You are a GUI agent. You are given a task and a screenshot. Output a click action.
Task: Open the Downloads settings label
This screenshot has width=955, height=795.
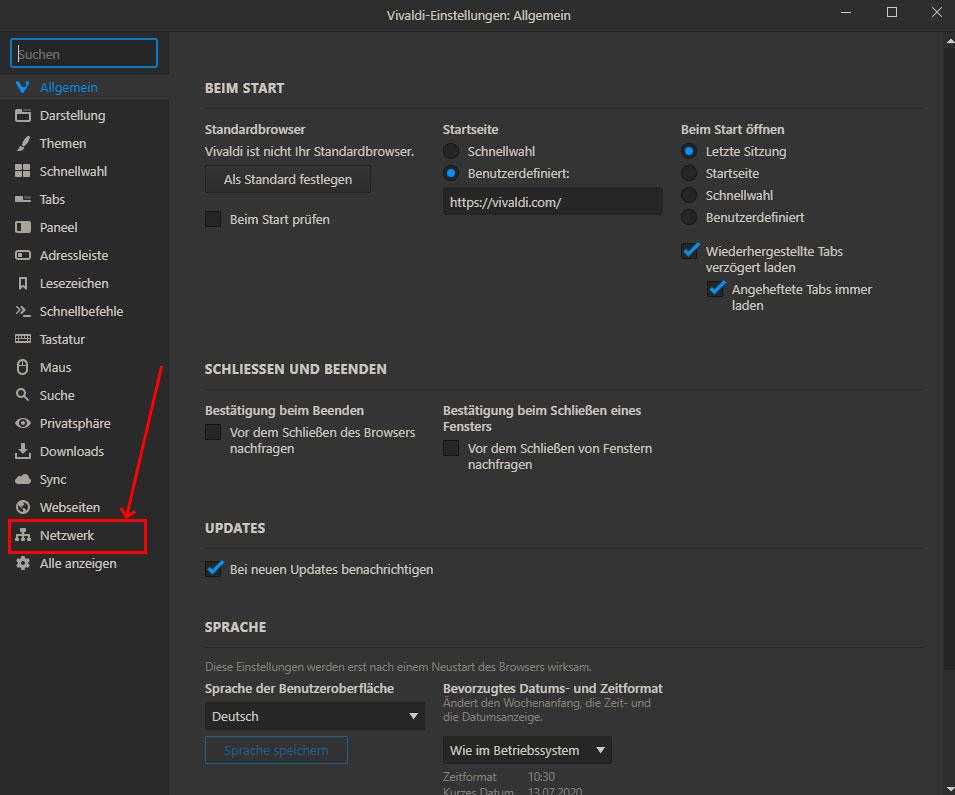72,451
